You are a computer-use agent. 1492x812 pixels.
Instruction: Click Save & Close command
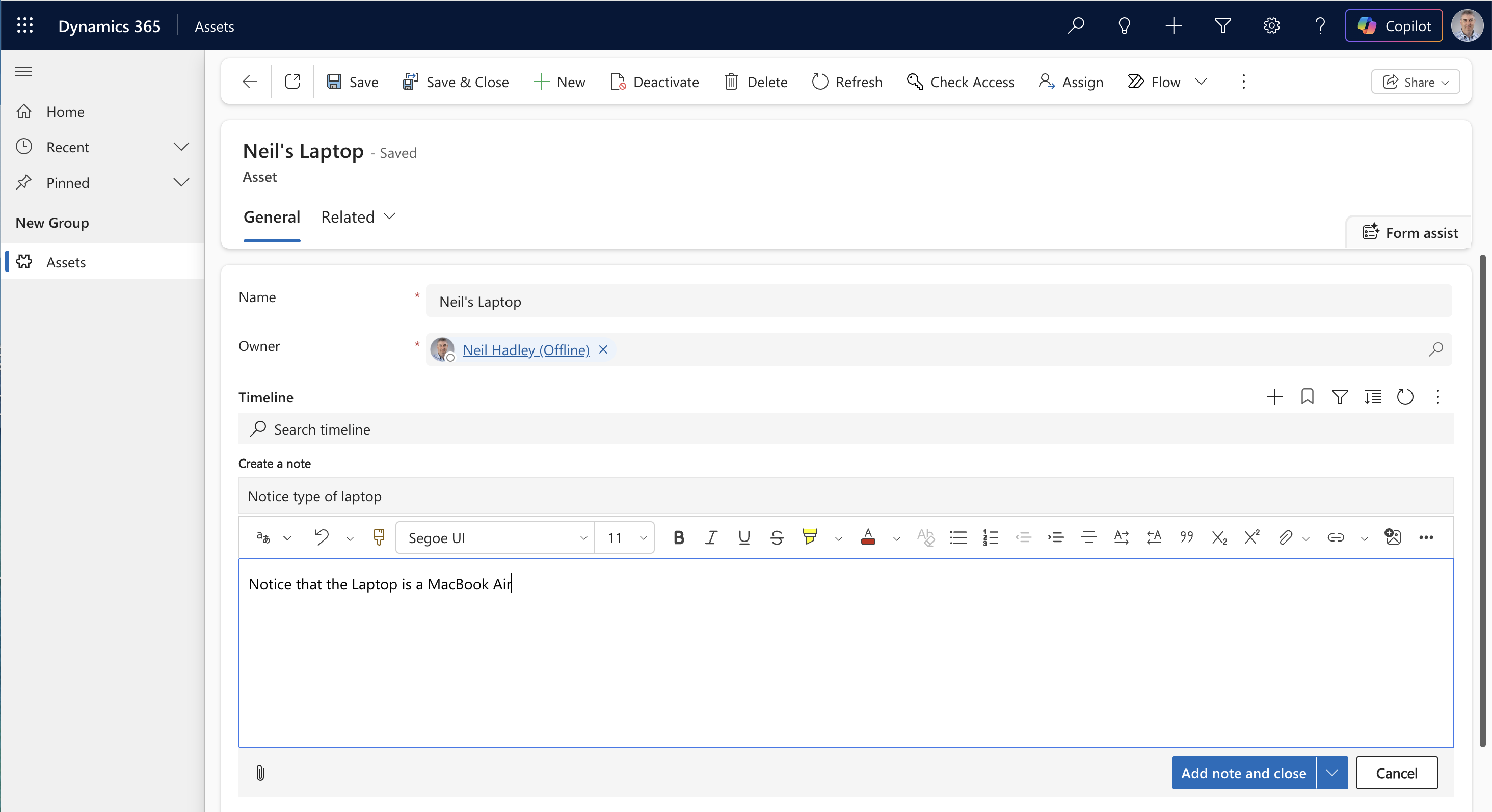(x=456, y=82)
